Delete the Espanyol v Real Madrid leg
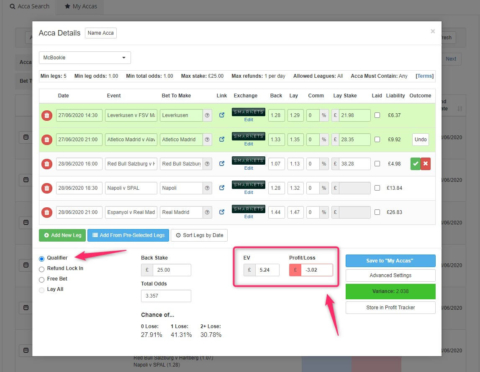 pyautogui.click(x=47, y=212)
